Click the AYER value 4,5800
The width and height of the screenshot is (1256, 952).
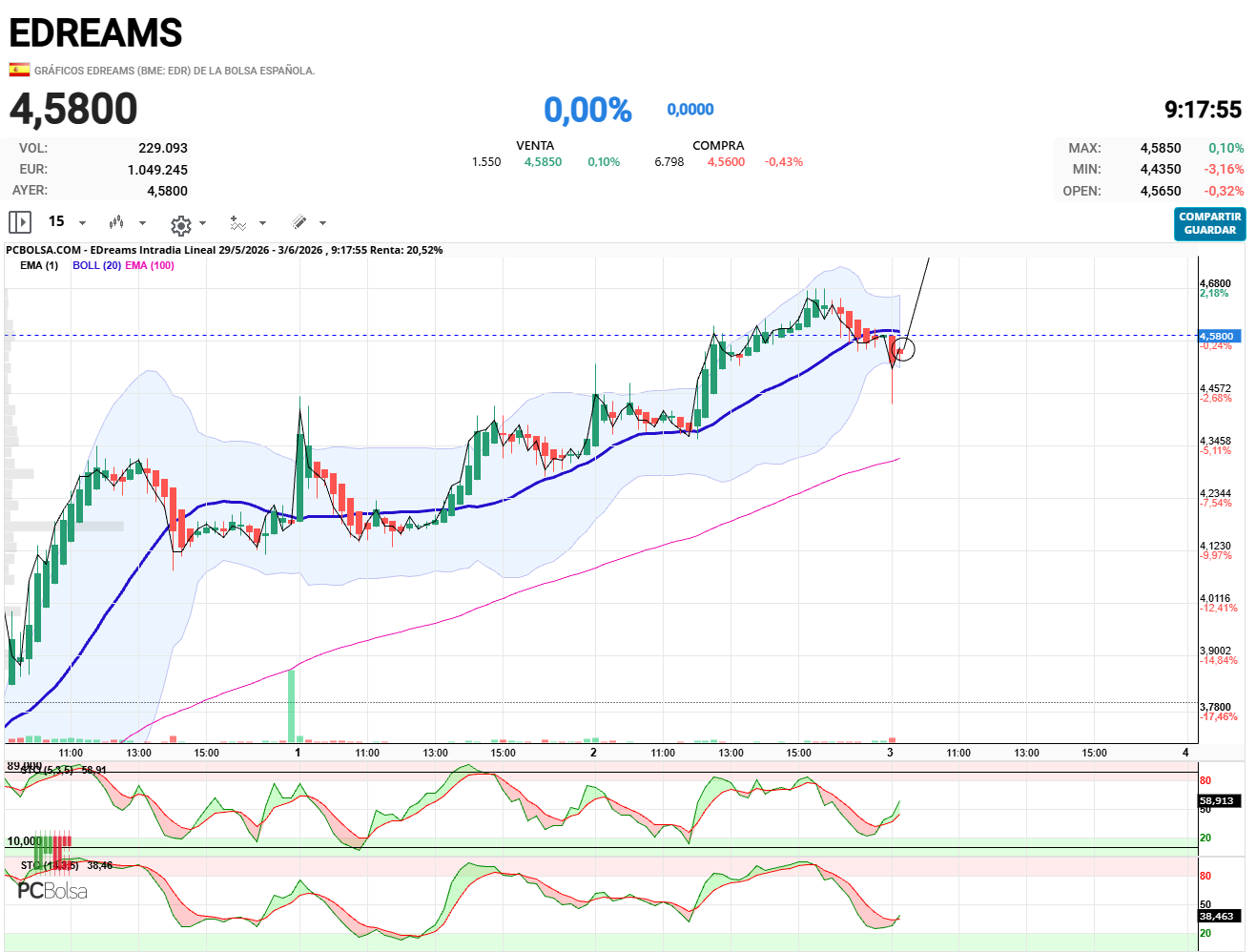167,191
